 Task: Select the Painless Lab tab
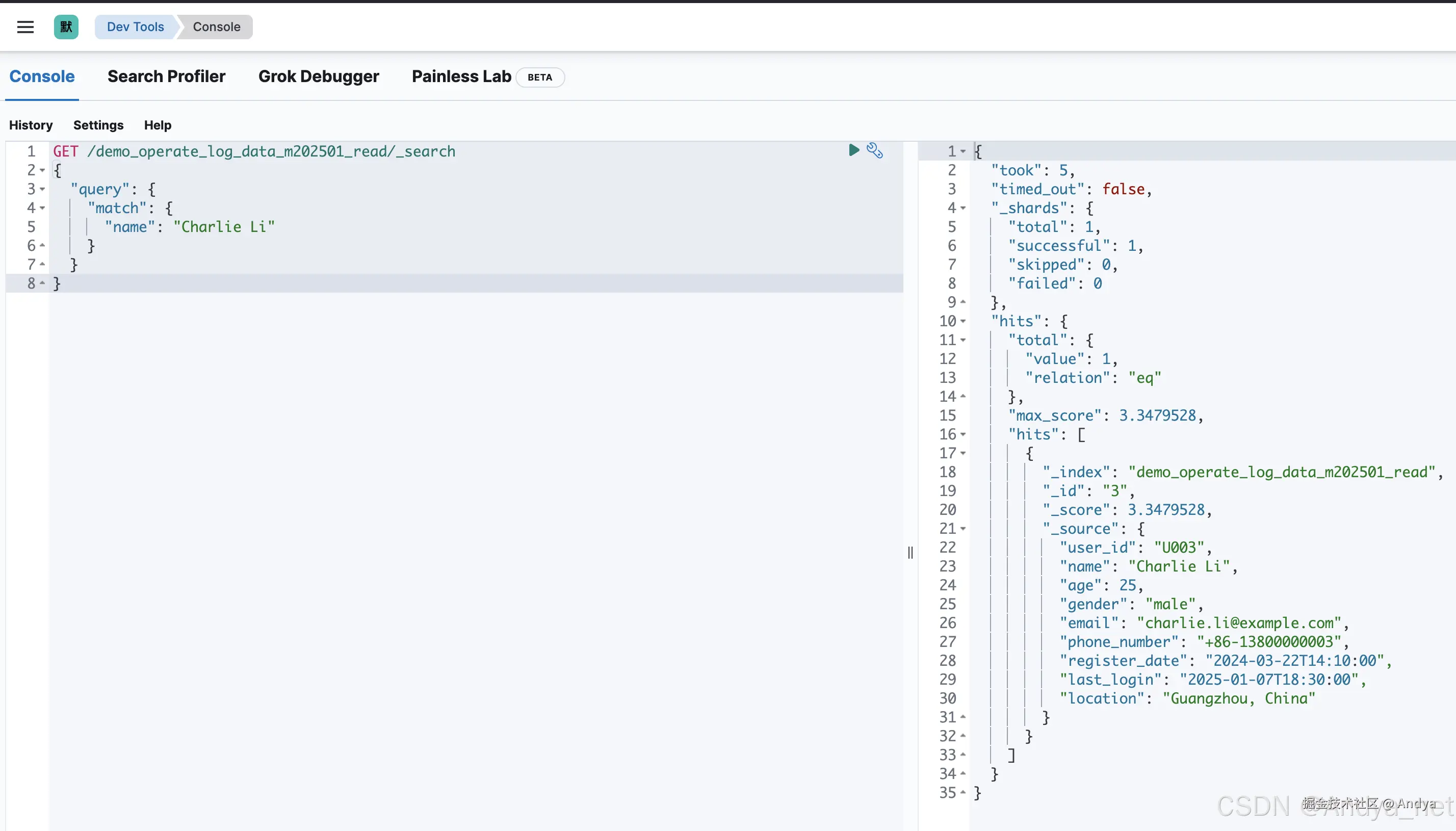pyautogui.click(x=461, y=76)
